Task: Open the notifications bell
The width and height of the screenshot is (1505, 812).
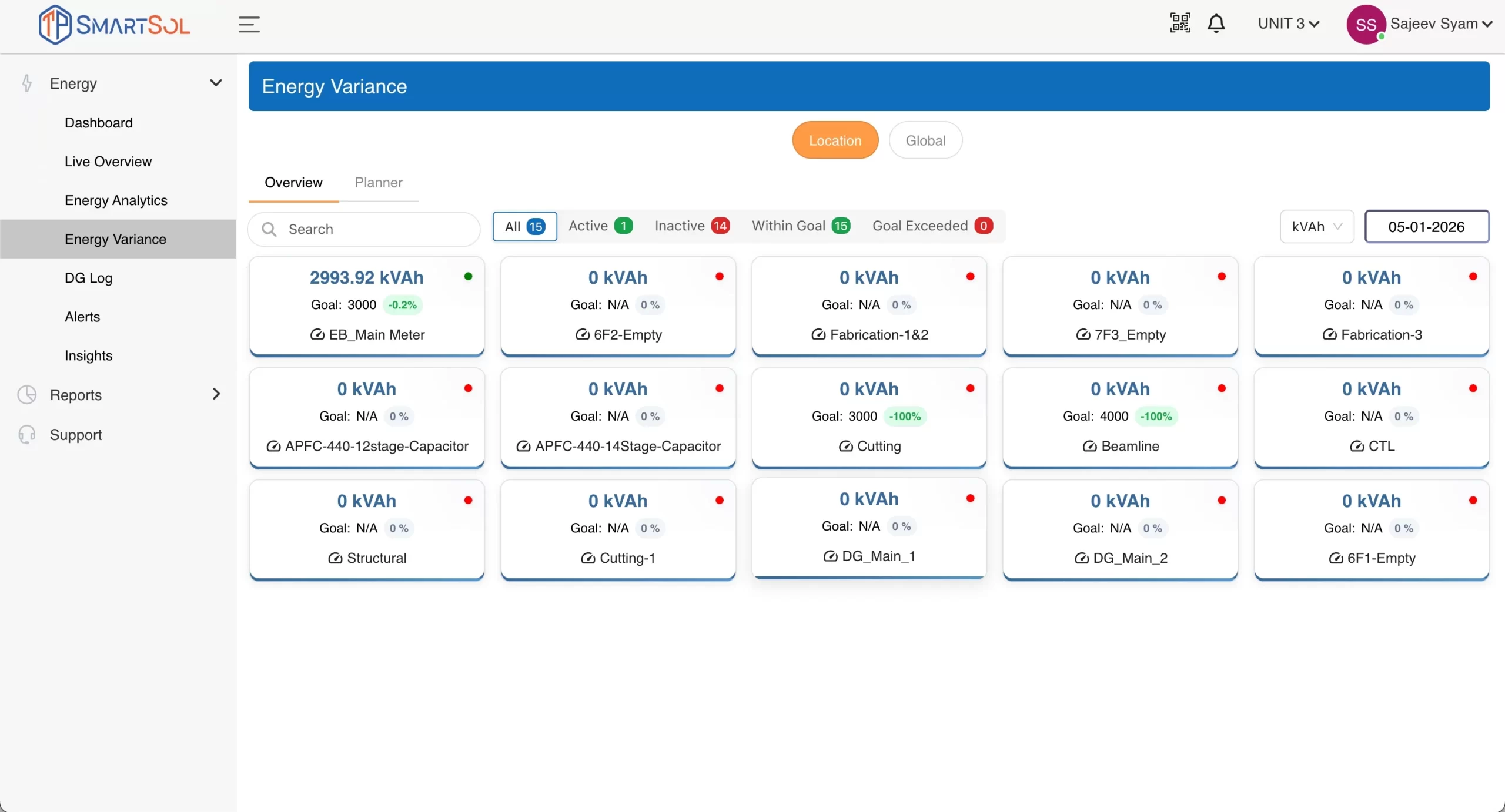Action: click(x=1216, y=24)
